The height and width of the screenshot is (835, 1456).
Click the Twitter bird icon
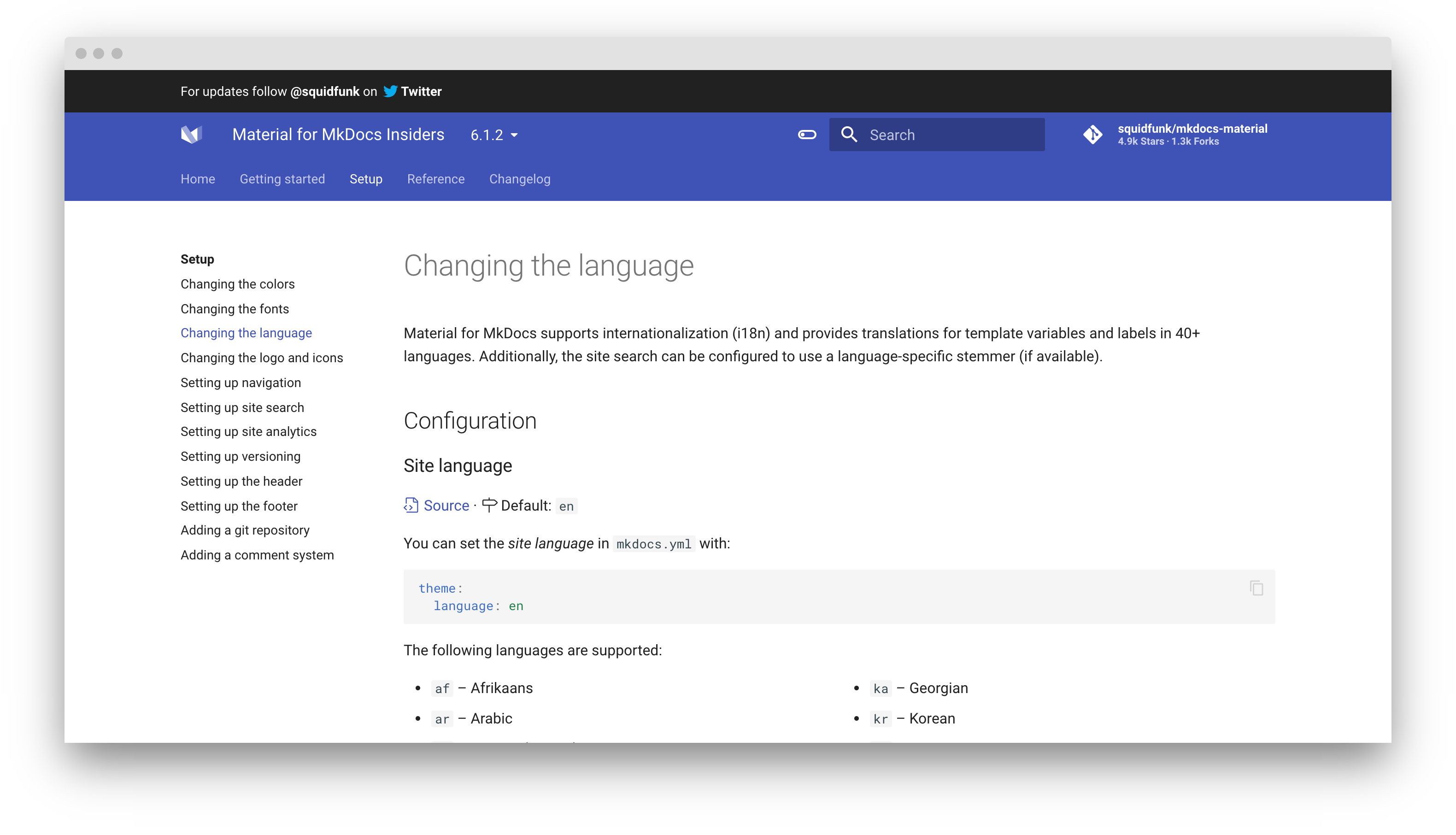(x=390, y=91)
